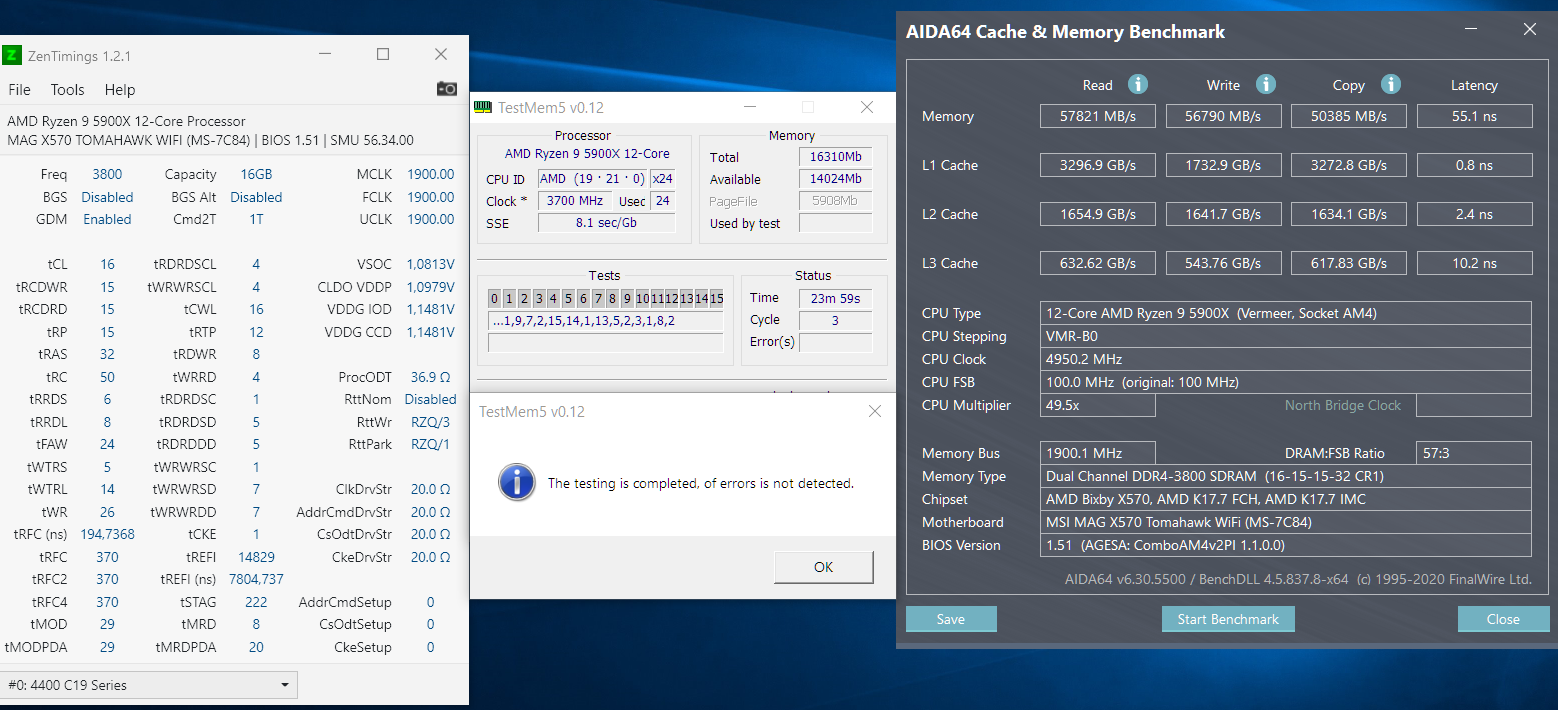Maximize the ZenTimings window

[382, 55]
